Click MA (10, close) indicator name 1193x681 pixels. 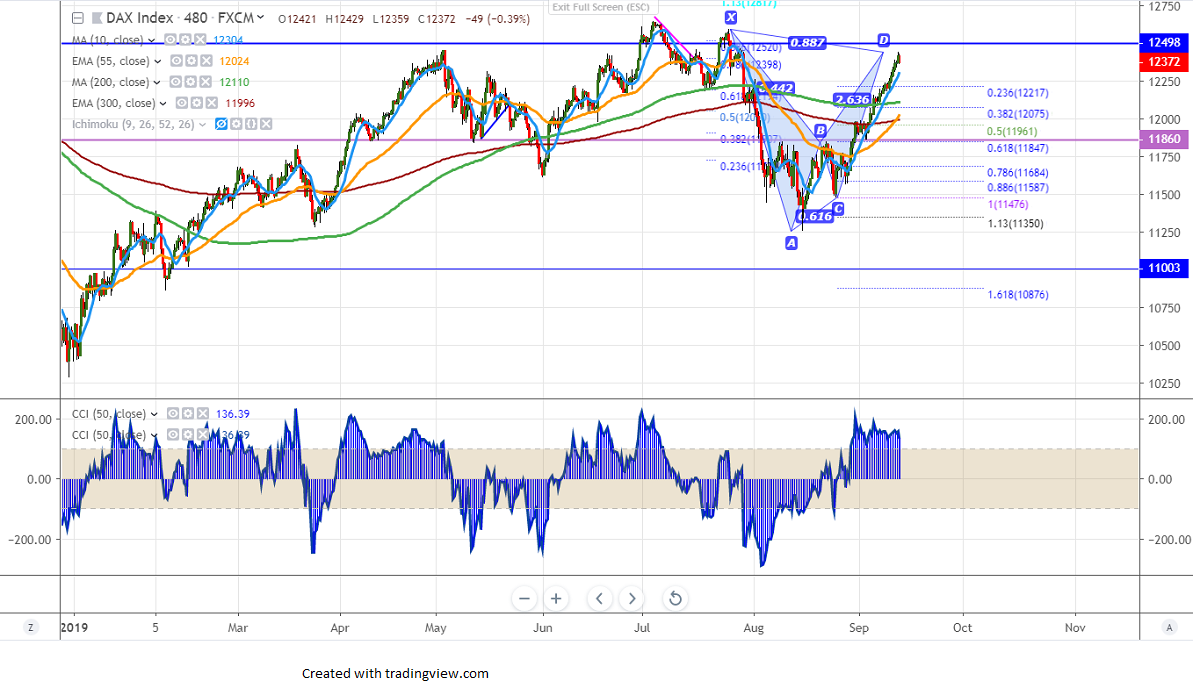[107, 40]
